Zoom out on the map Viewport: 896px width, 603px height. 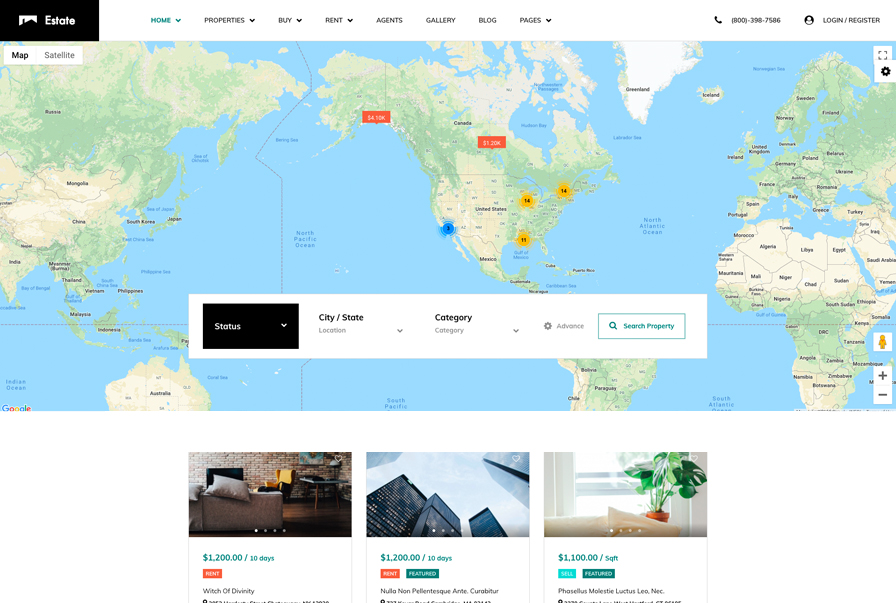point(882,395)
